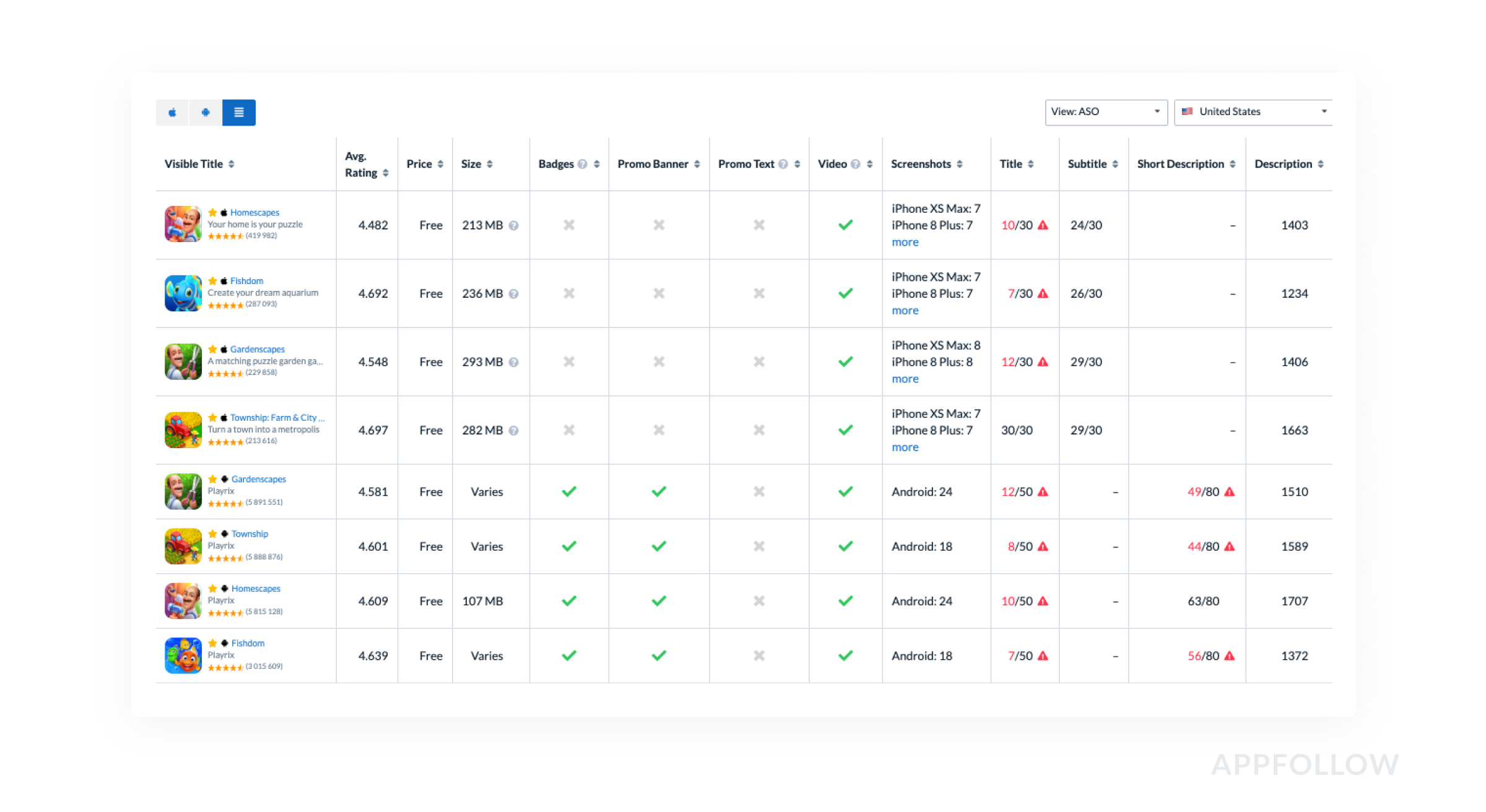Image resolution: width=1486 pixels, height=812 pixels.
Task: Click info icon beside 213 MB size
Action: pyautogui.click(x=513, y=226)
